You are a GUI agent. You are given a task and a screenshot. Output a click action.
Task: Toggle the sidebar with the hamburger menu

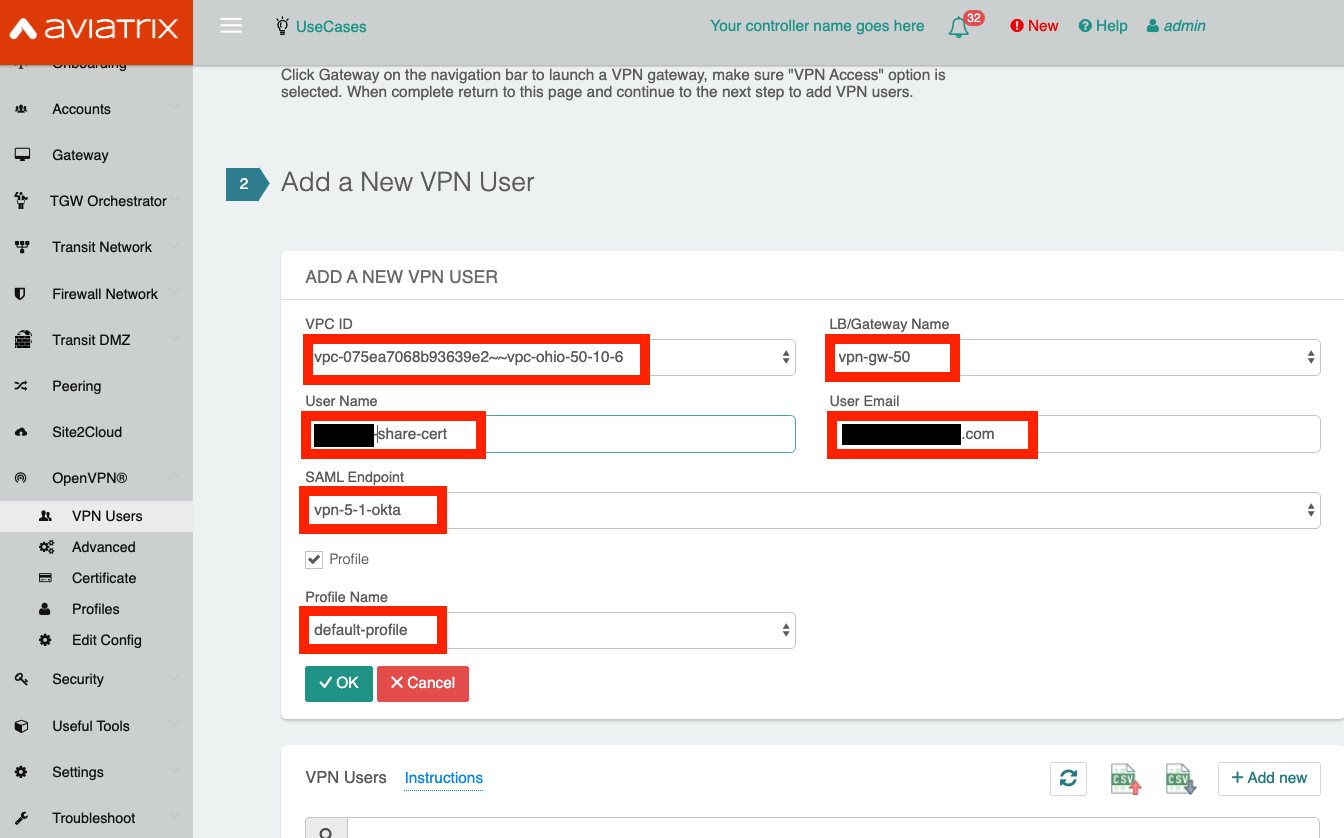point(231,25)
